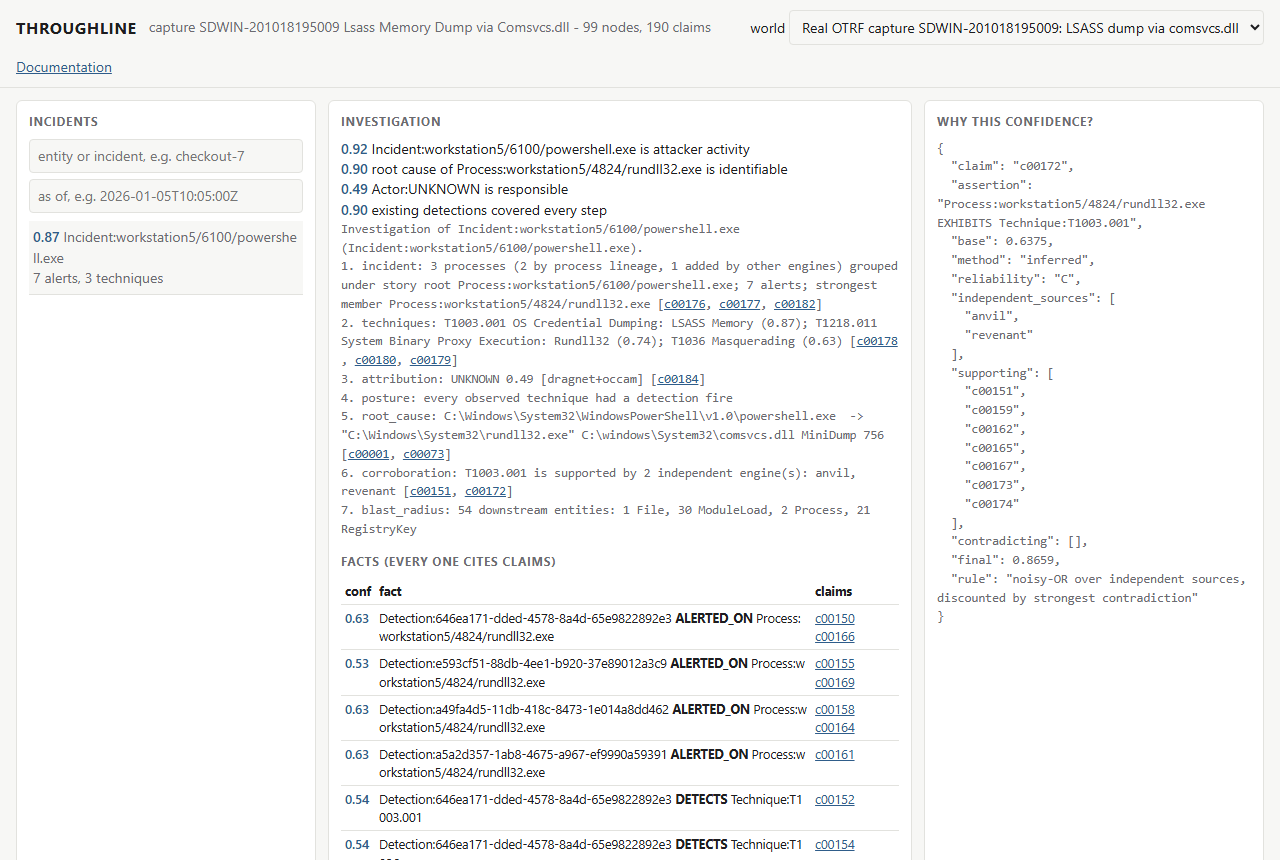
Task: Open the world selector dropdown
Action: tap(1026, 28)
